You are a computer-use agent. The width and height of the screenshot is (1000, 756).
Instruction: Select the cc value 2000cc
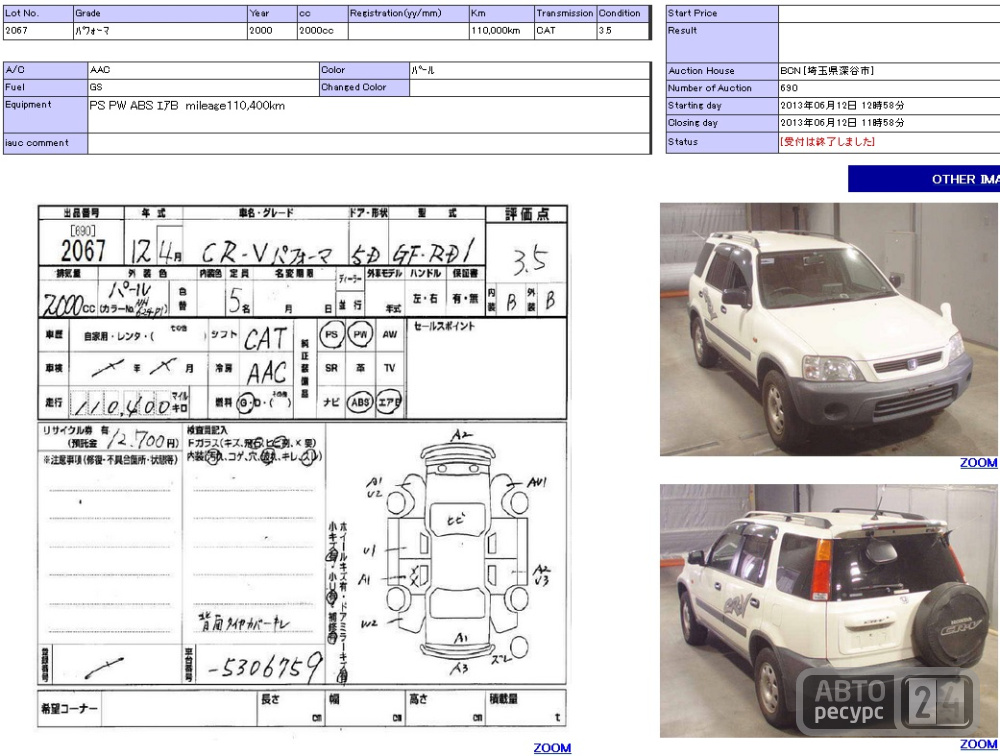coord(316,31)
